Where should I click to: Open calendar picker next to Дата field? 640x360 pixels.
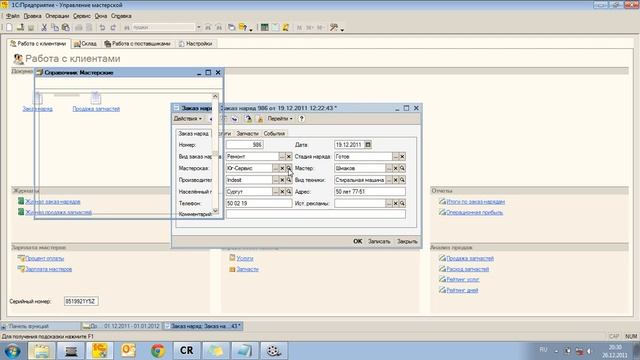(368, 144)
